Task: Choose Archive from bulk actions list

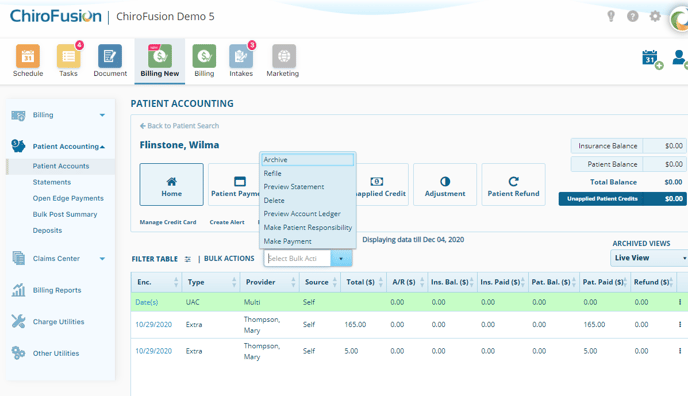Action: click(308, 160)
